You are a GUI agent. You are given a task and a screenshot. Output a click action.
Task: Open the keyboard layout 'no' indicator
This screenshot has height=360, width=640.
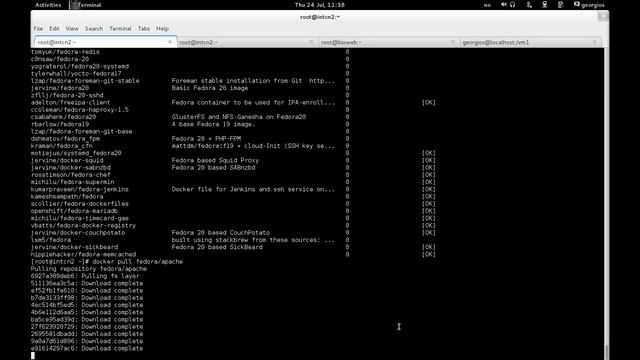(x=487, y=5)
